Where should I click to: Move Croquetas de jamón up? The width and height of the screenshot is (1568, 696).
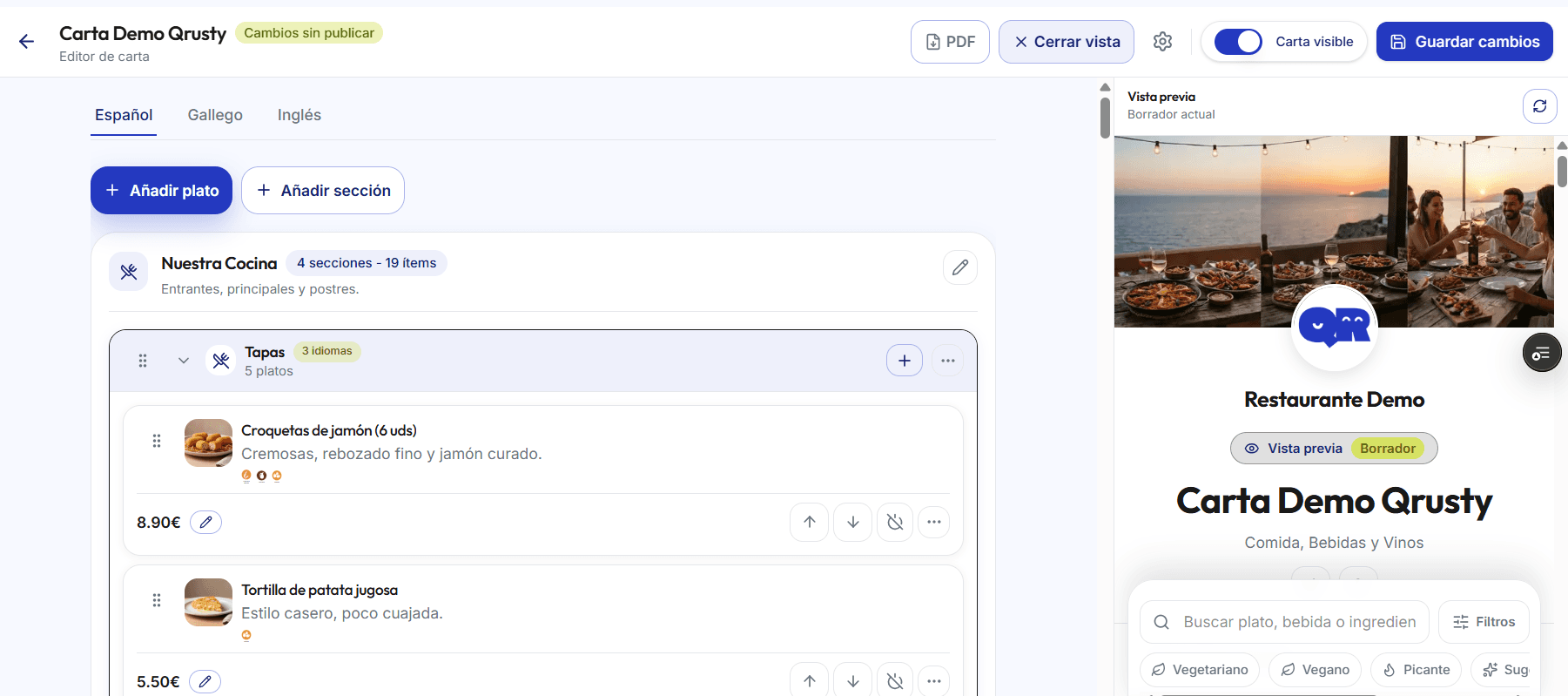coord(810,522)
